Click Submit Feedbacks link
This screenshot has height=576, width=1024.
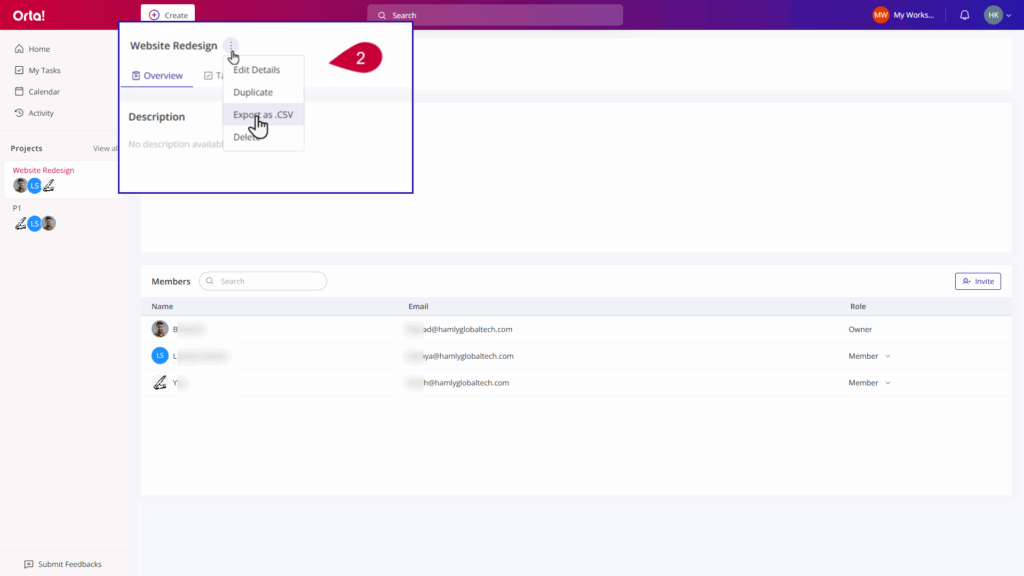(x=63, y=564)
